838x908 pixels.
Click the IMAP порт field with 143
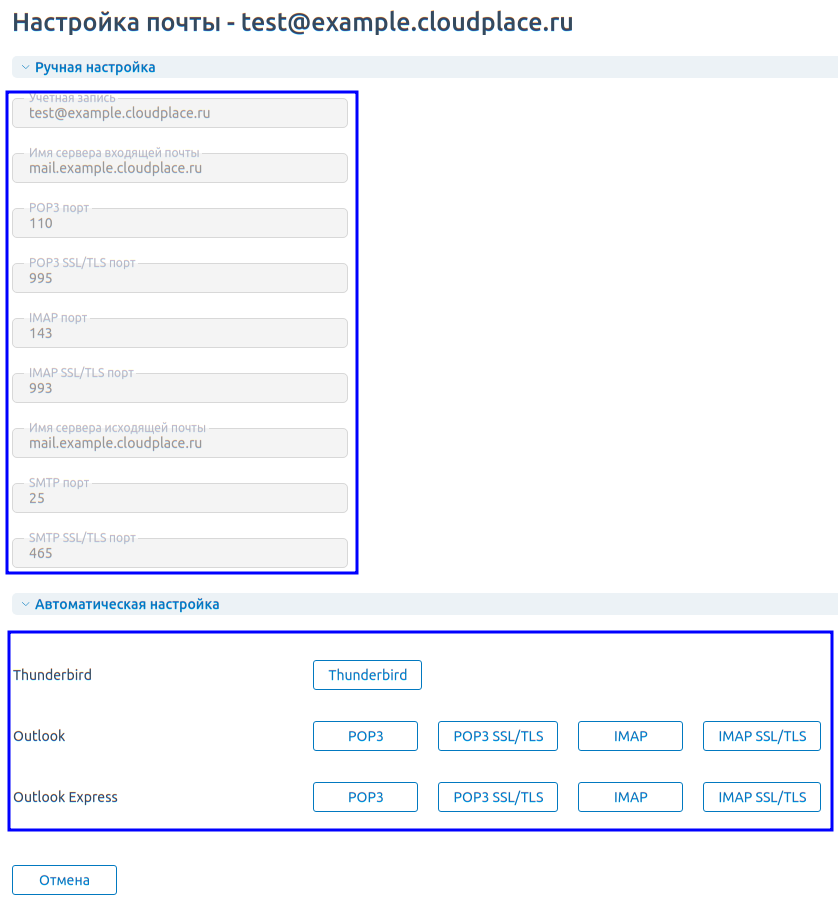180,332
